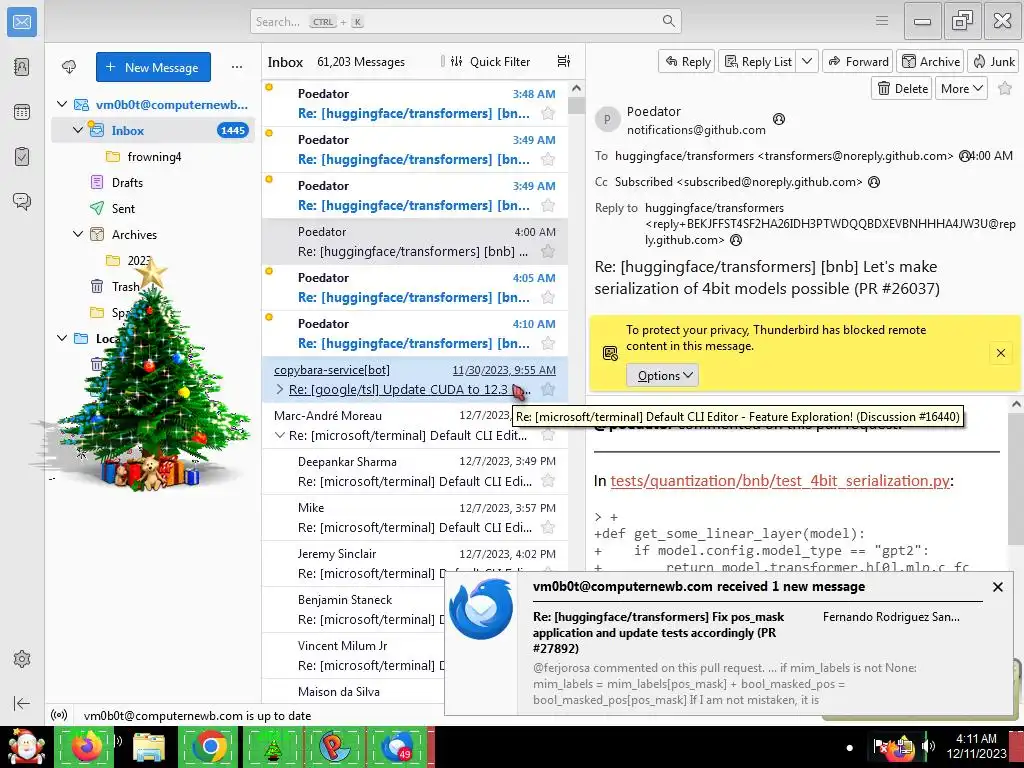Open the Chat space
Viewport: 1024px width, 768px height.
[22, 201]
